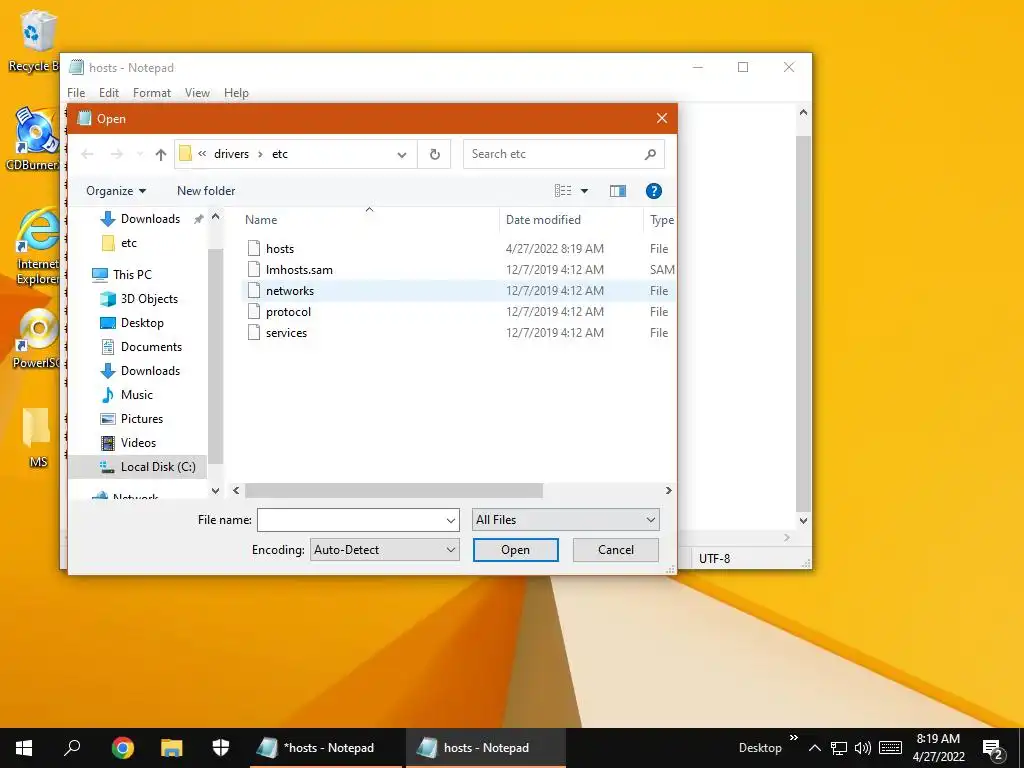Click the Notepad vertical scrollbar down arrow

pos(803,520)
